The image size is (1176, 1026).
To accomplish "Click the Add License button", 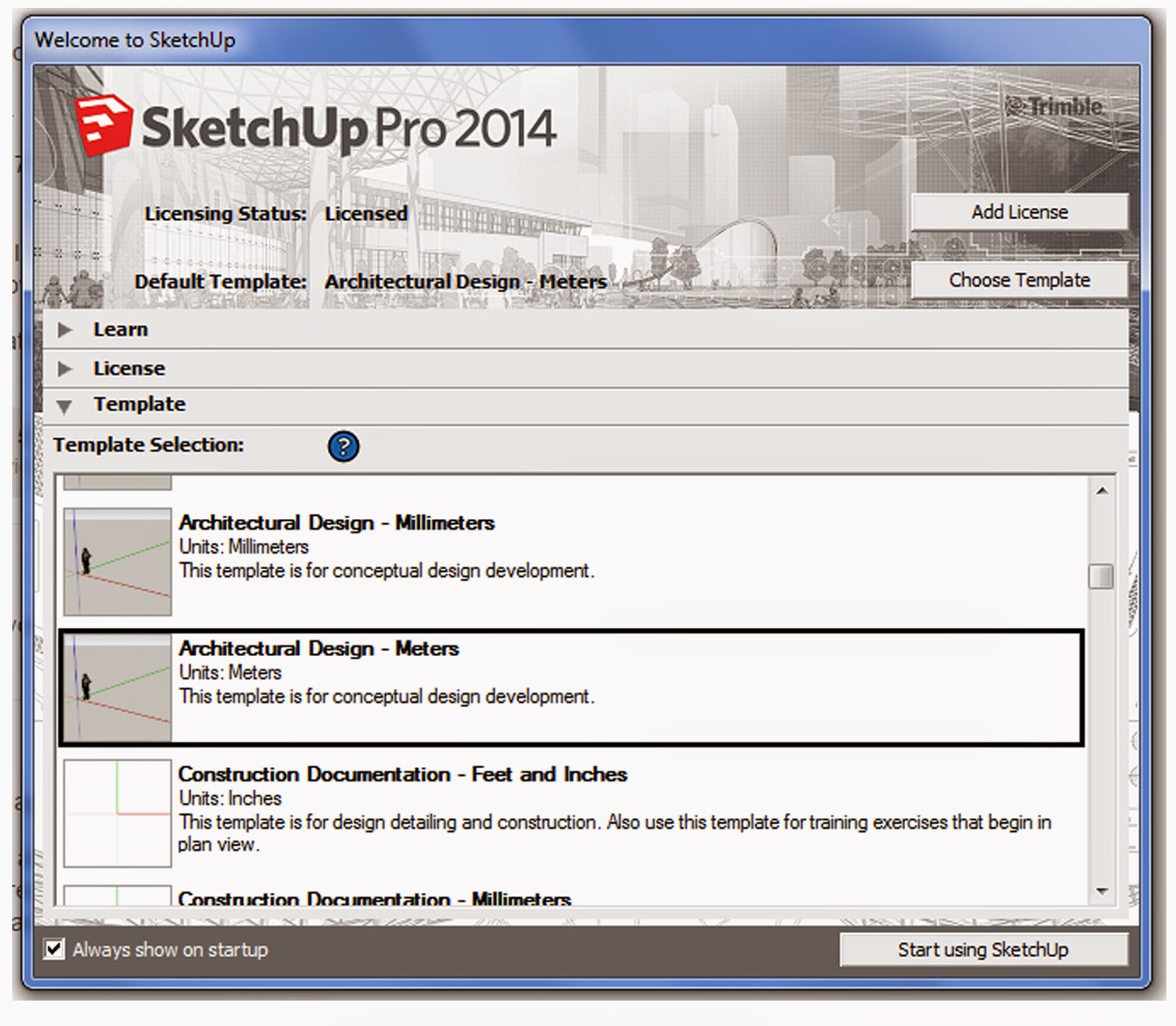I will [x=1019, y=212].
